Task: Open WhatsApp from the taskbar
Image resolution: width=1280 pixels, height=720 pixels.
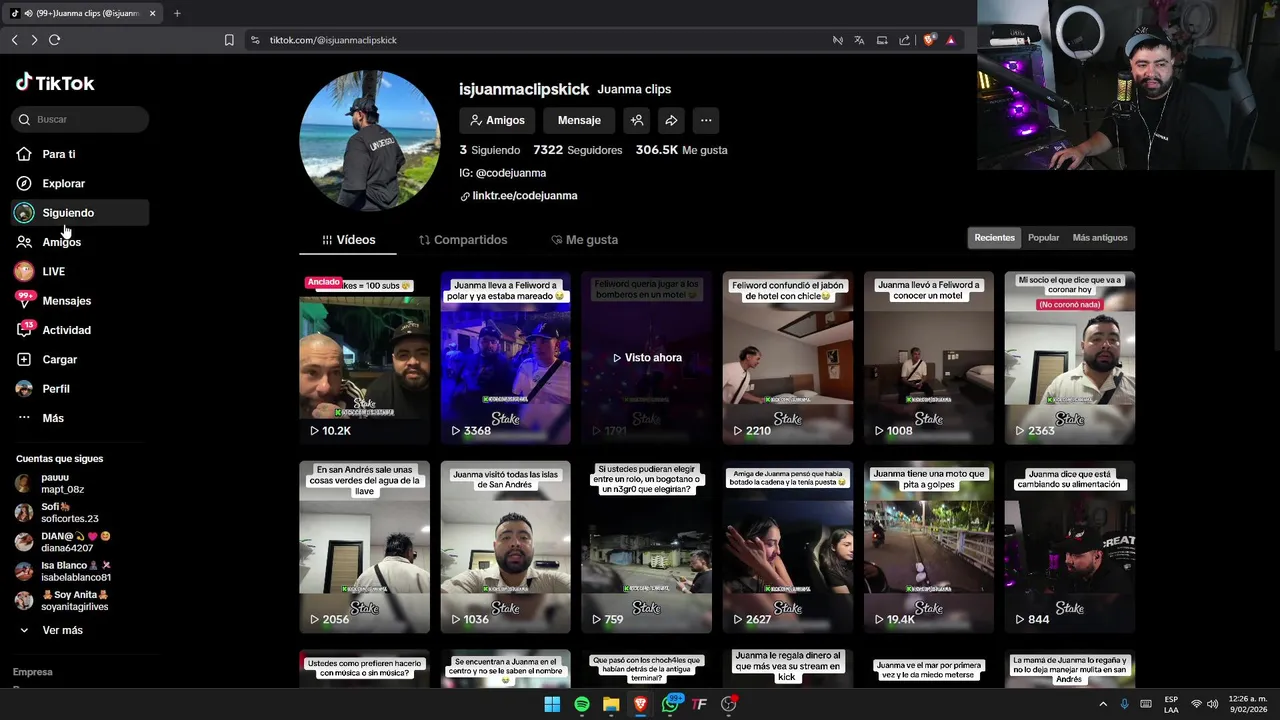Action: pos(671,704)
